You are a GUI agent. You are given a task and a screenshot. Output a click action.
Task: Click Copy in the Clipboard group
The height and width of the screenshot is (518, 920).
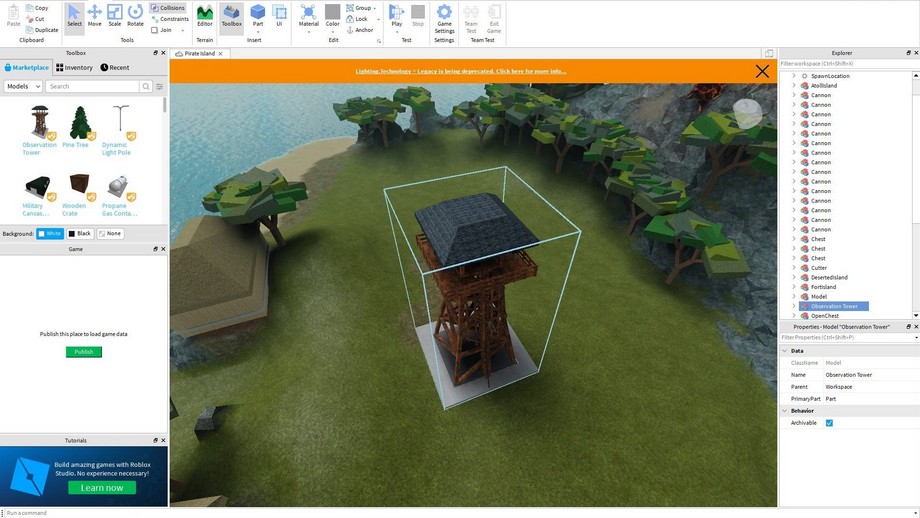pos(37,8)
